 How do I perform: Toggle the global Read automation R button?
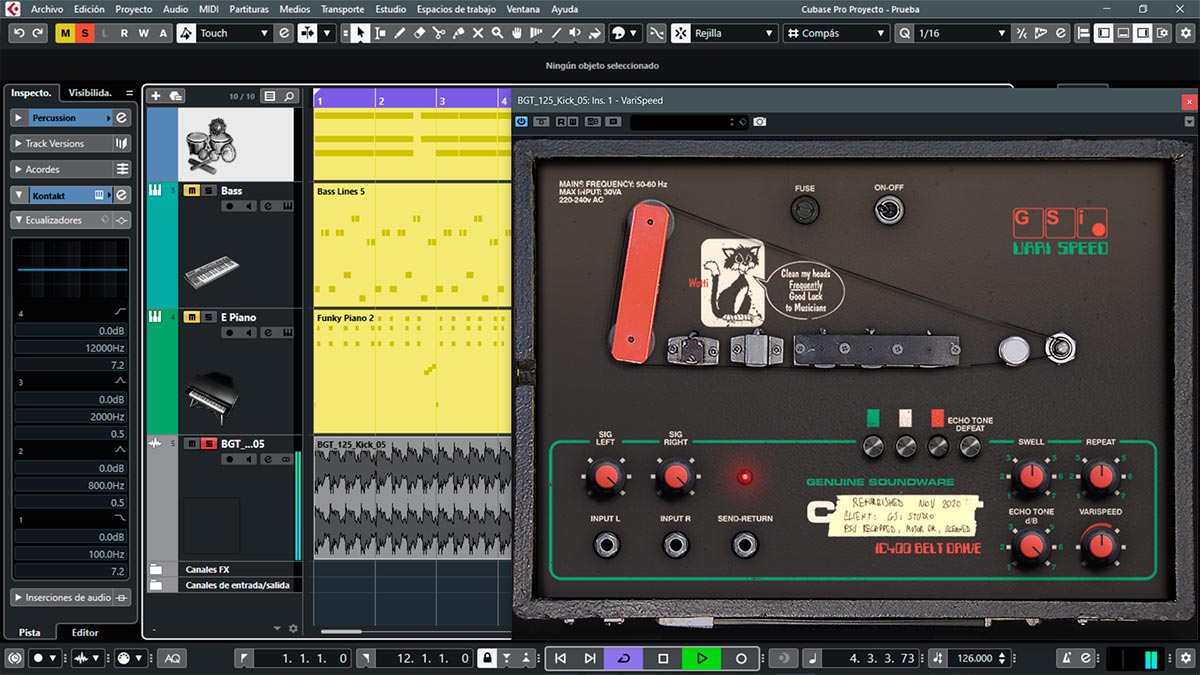[124, 33]
